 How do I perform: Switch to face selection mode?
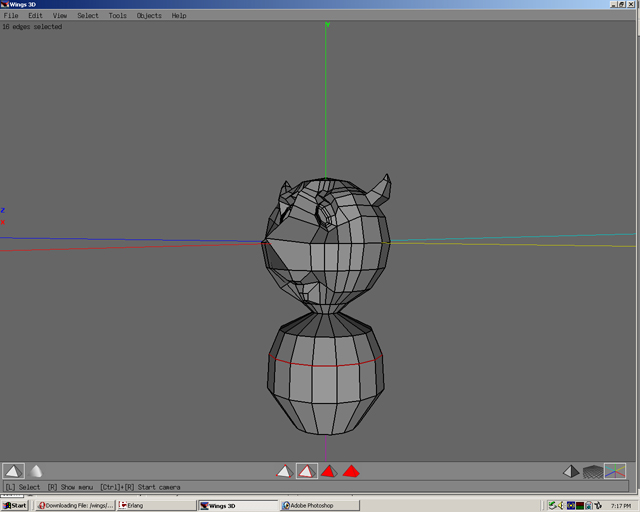point(329,471)
